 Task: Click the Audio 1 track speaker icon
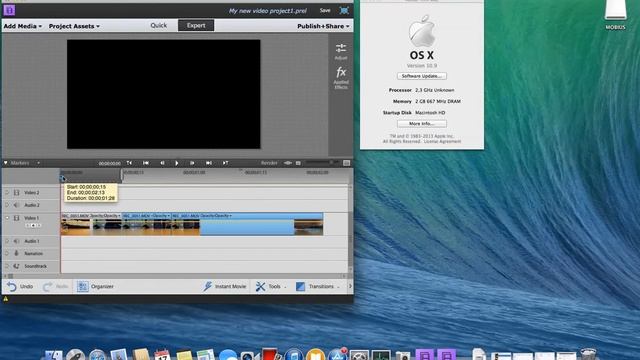(17, 241)
